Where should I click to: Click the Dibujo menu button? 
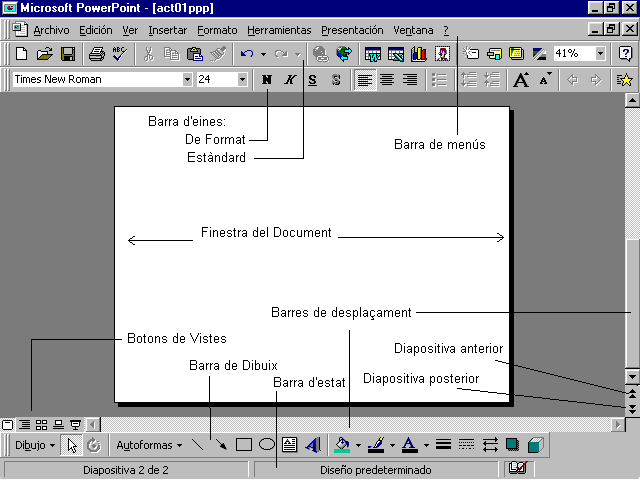(x=35, y=445)
